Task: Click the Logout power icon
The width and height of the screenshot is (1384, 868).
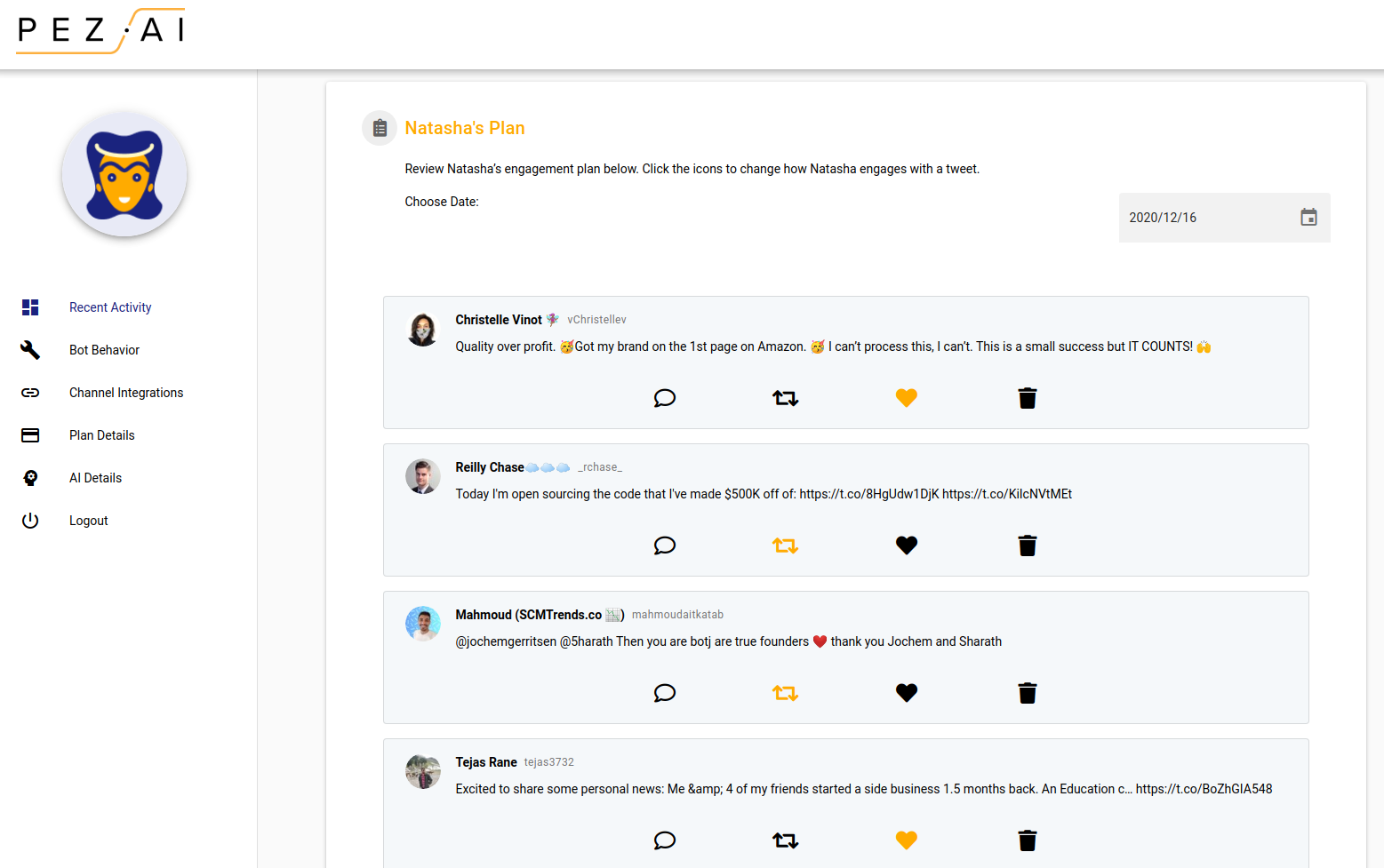Action: pyautogui.click(x=30, y=521)
